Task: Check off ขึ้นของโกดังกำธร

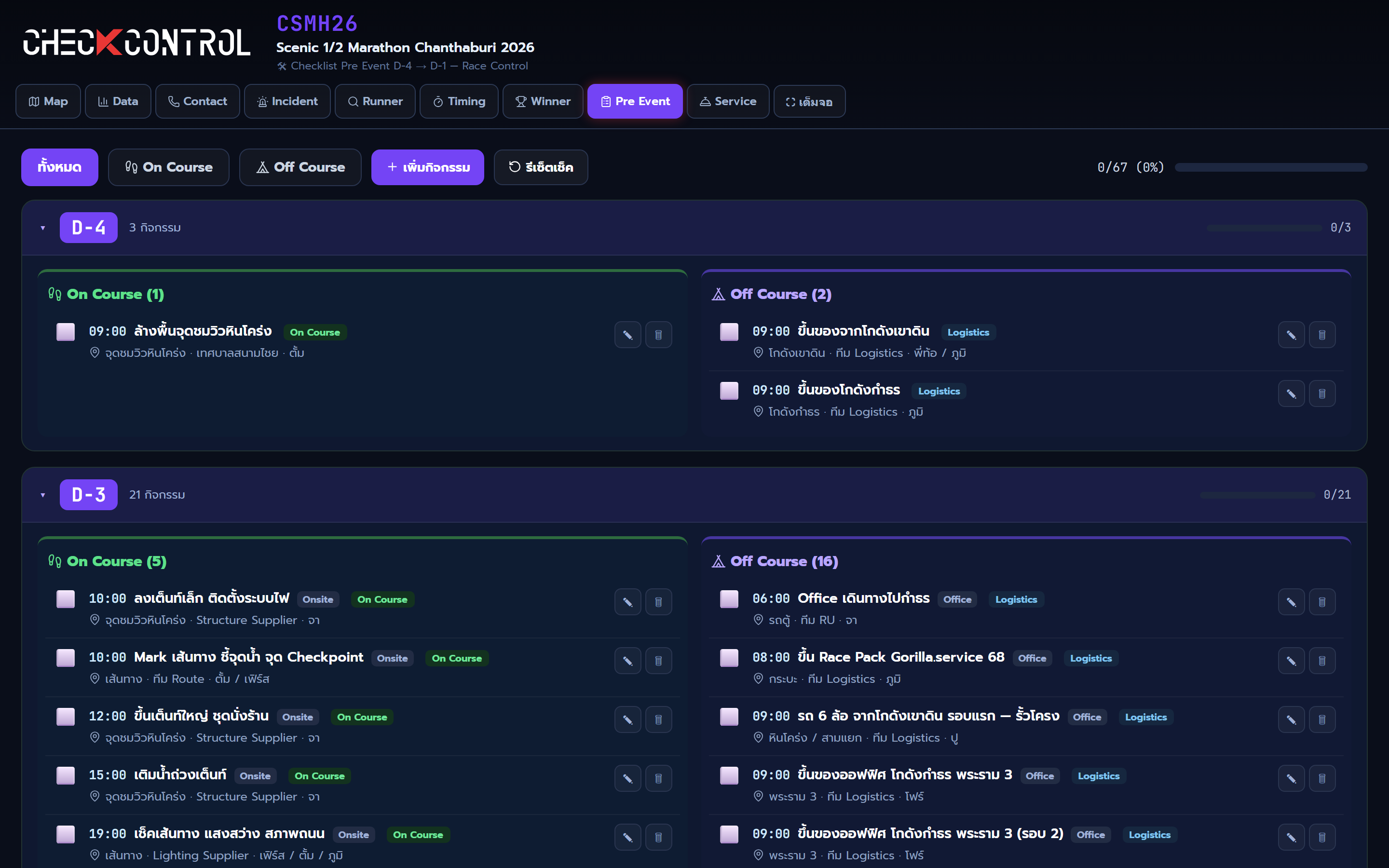Action: [729, 391]
